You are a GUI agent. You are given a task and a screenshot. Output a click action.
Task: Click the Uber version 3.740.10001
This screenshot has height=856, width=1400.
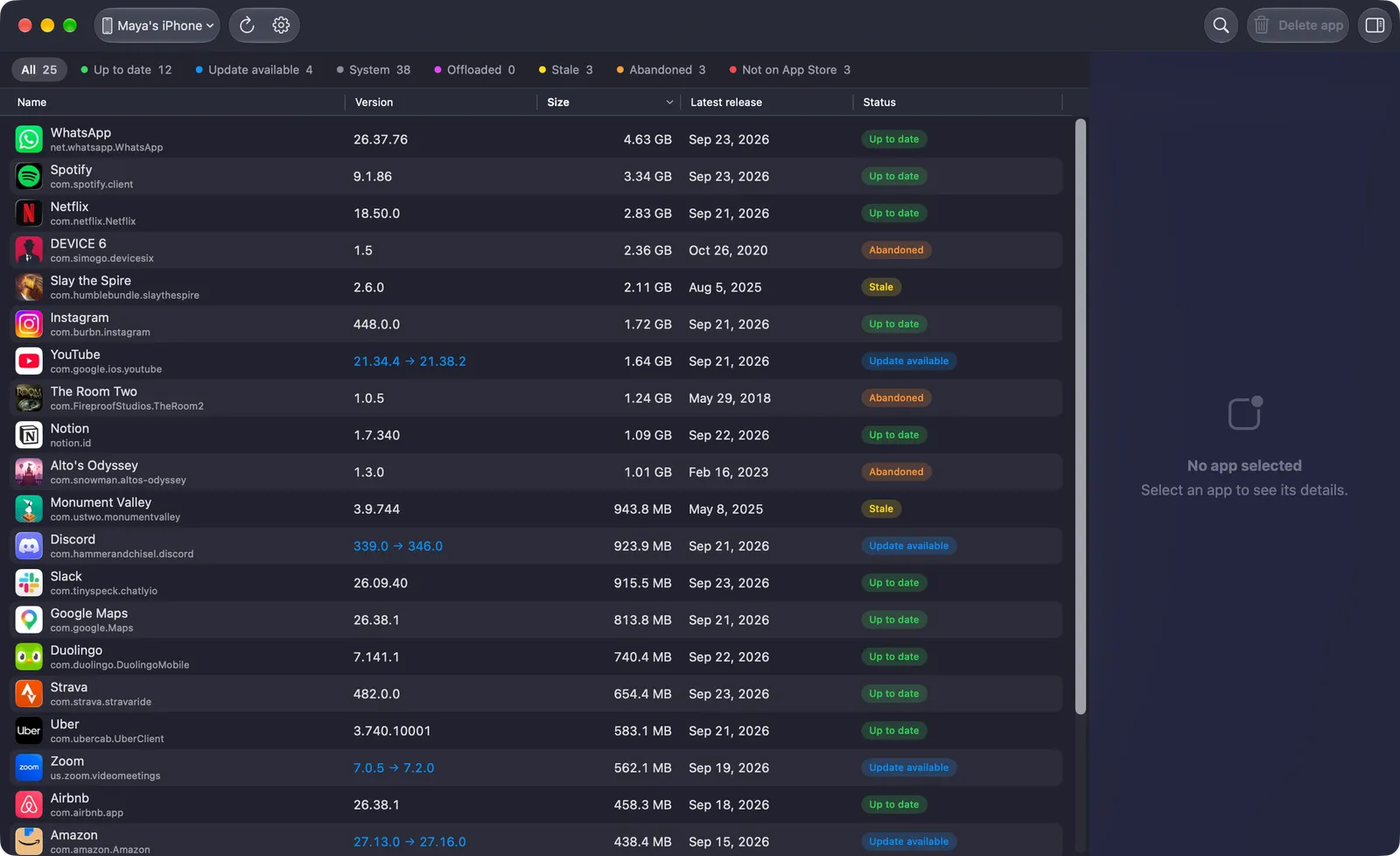tap(392, 731)
